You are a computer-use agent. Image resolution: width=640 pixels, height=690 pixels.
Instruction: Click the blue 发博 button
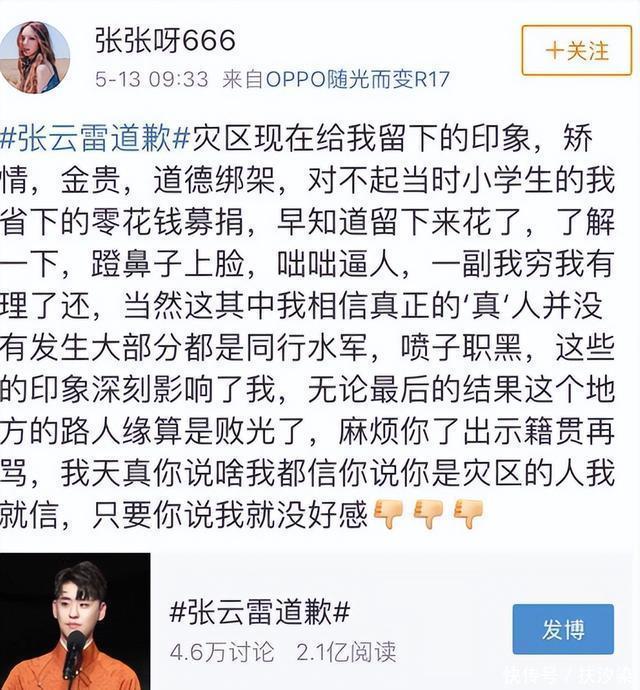pyautogui.click(x=563, y=629)
